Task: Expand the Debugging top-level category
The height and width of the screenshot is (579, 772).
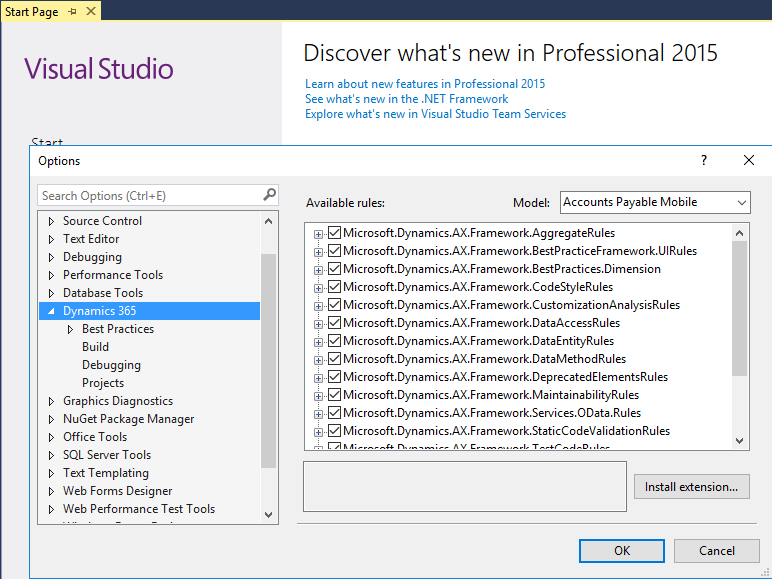Action: (51, 257)
